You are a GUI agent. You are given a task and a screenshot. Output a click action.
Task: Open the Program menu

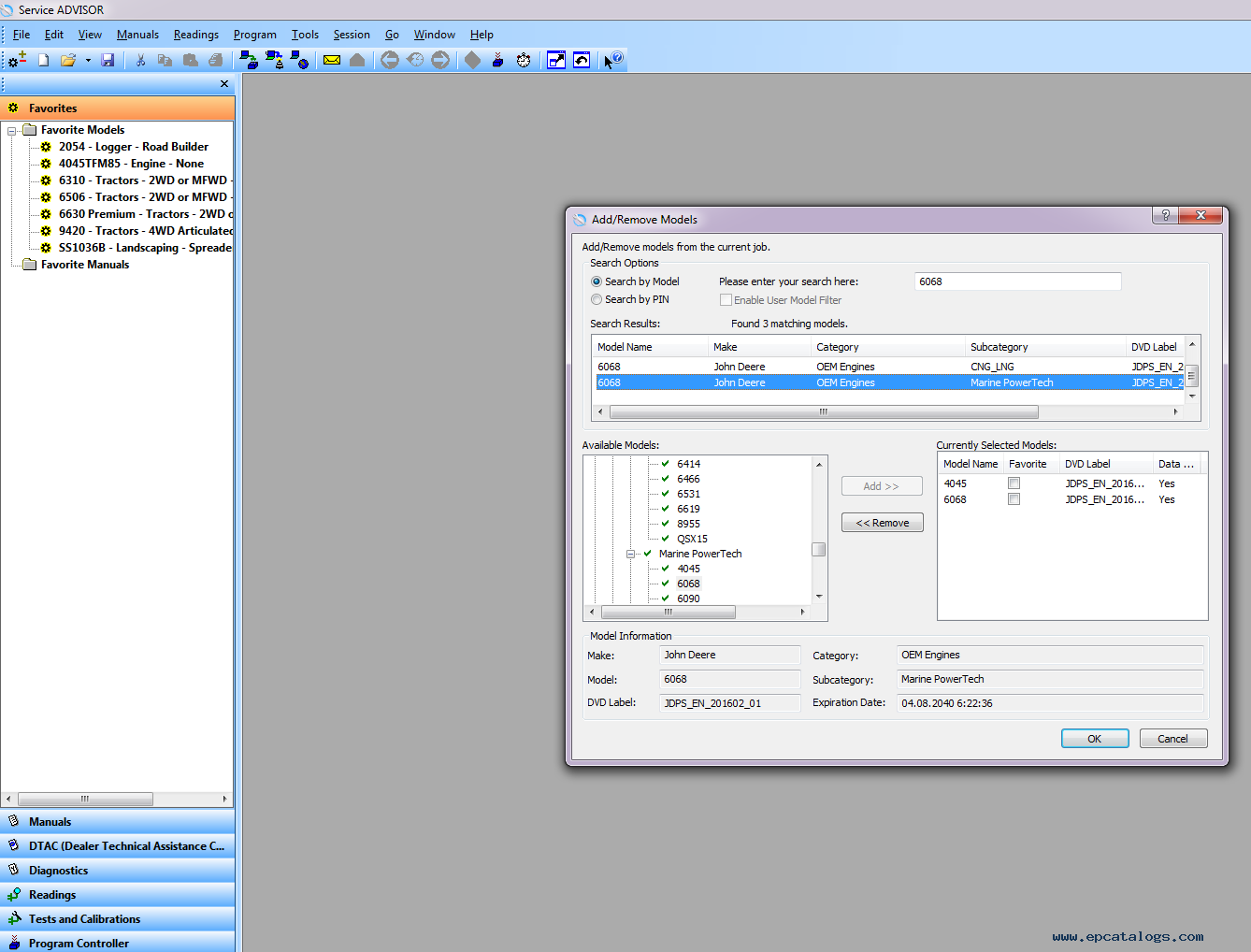(255, 35)
